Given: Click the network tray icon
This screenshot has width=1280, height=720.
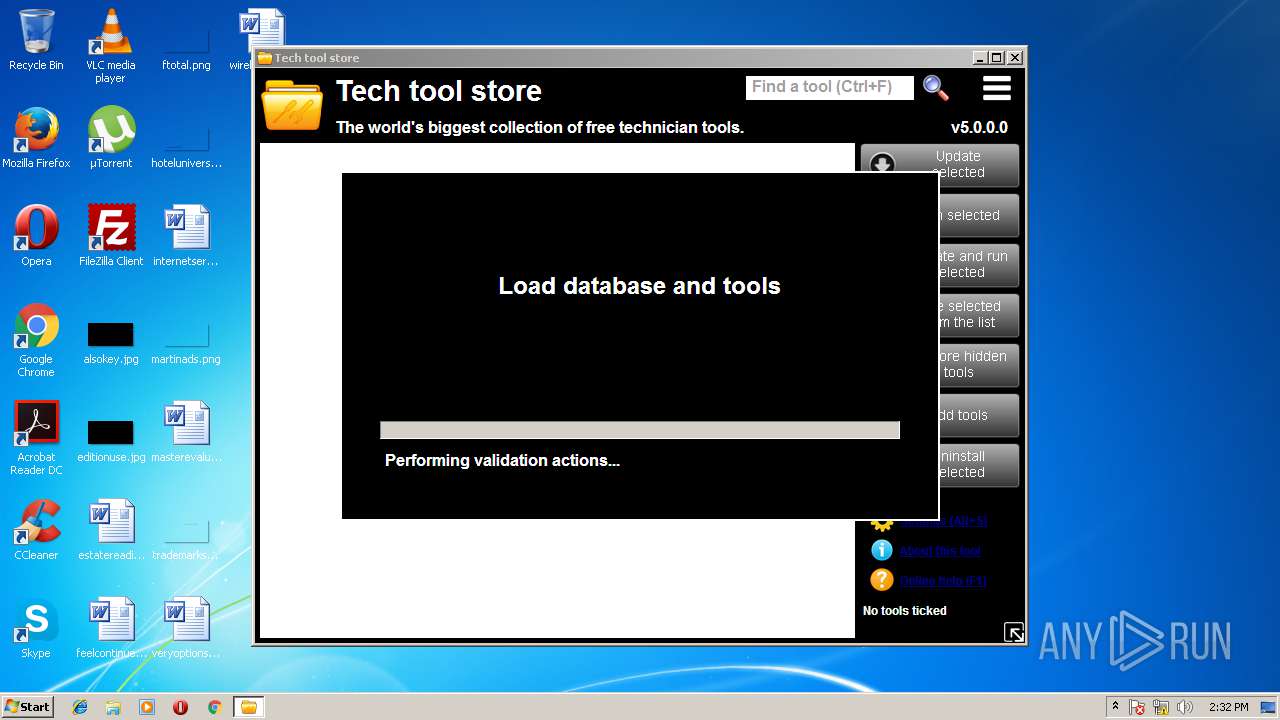Looking at the screenshot, I should pos(1161,707).
